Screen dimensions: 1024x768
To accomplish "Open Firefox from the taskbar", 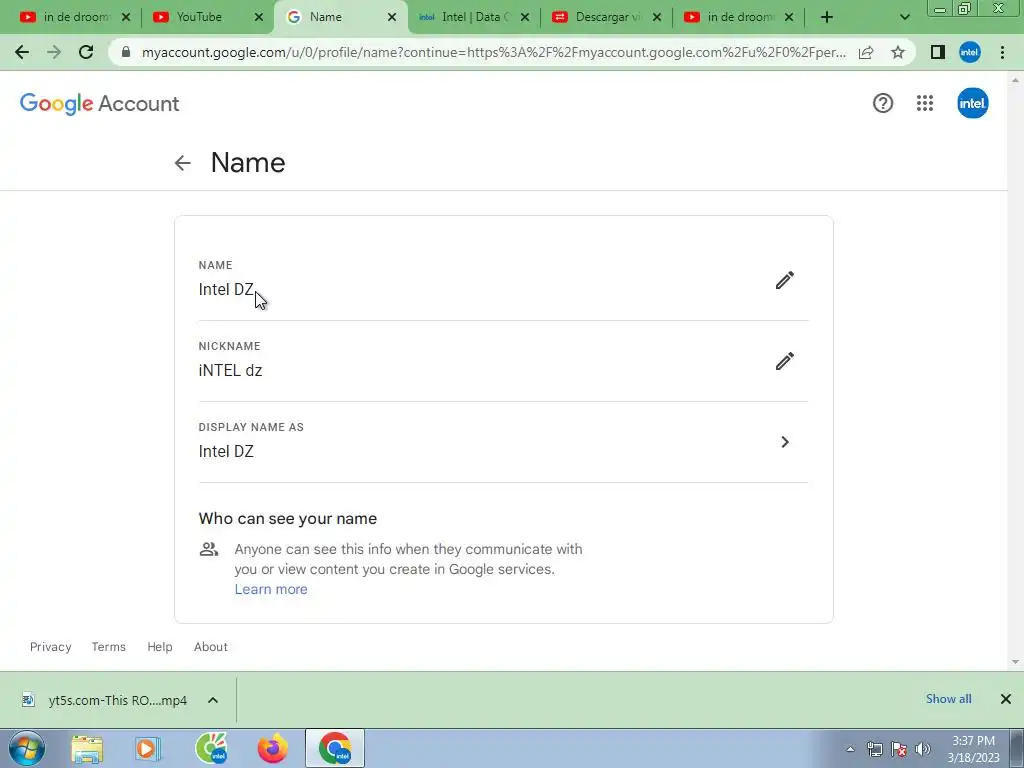I will pyautogui.click(x=272, y=748).
